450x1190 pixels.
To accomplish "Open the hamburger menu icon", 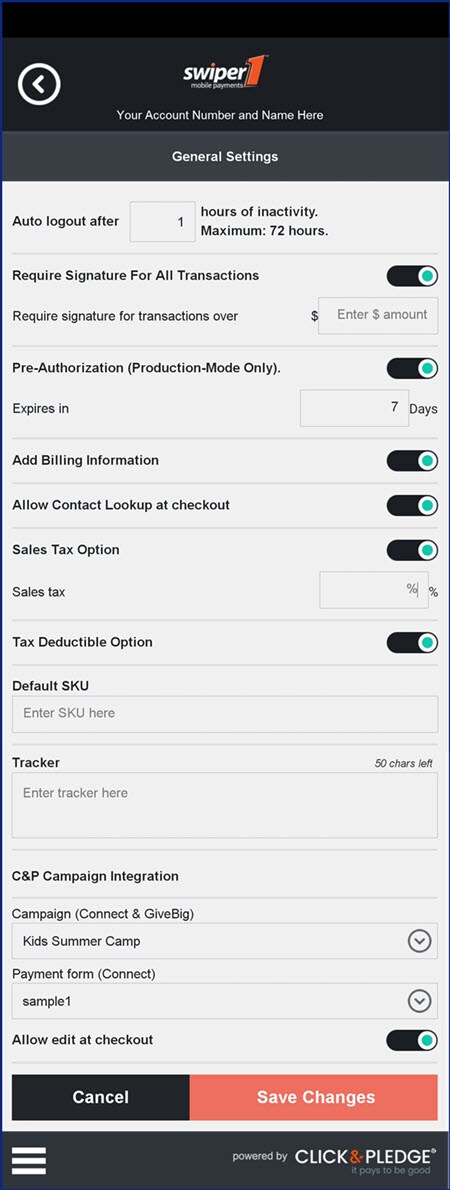I will tap(29, 1160).
